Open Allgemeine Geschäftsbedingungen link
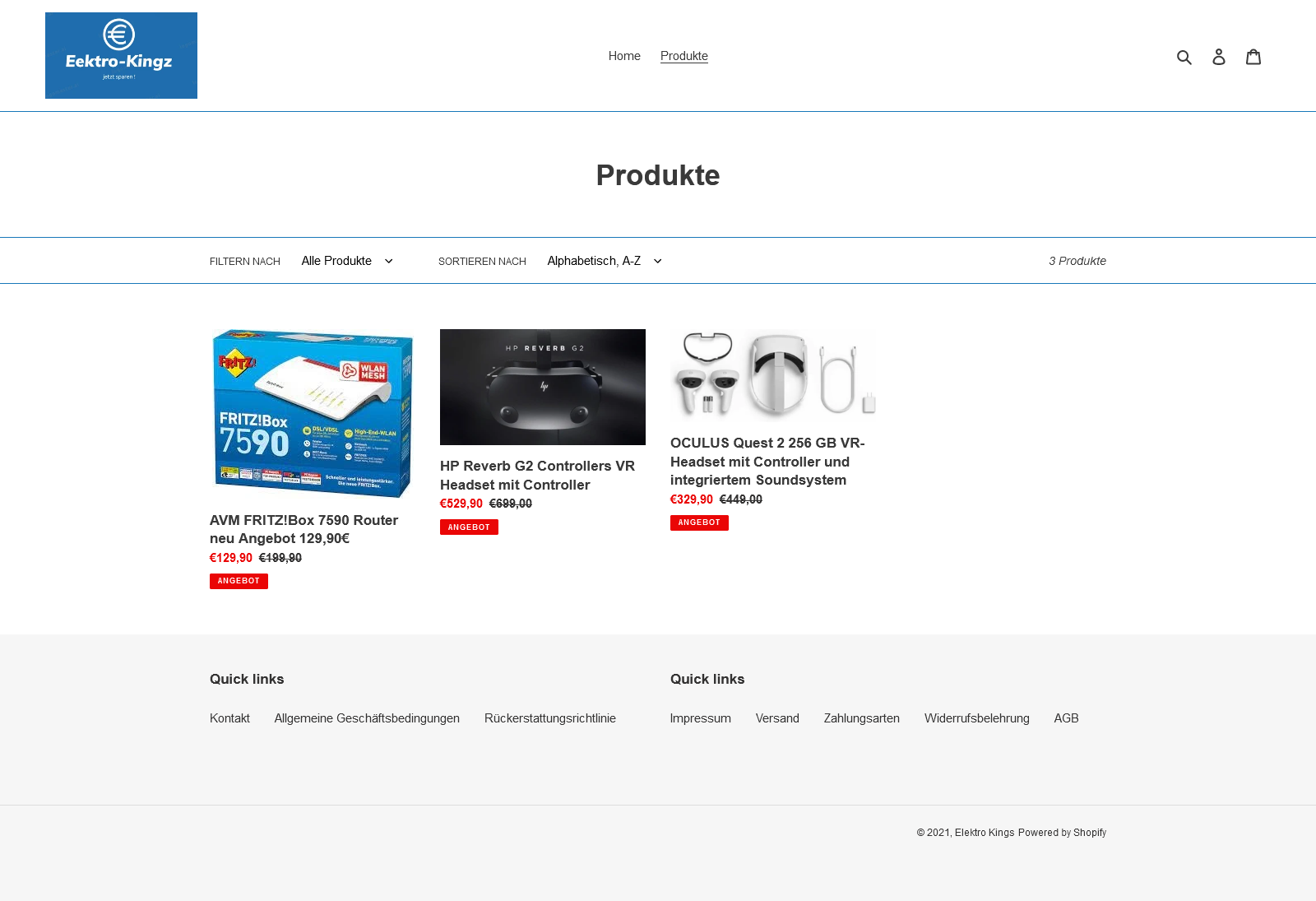The image size is (1316, 901). (367, 718)
